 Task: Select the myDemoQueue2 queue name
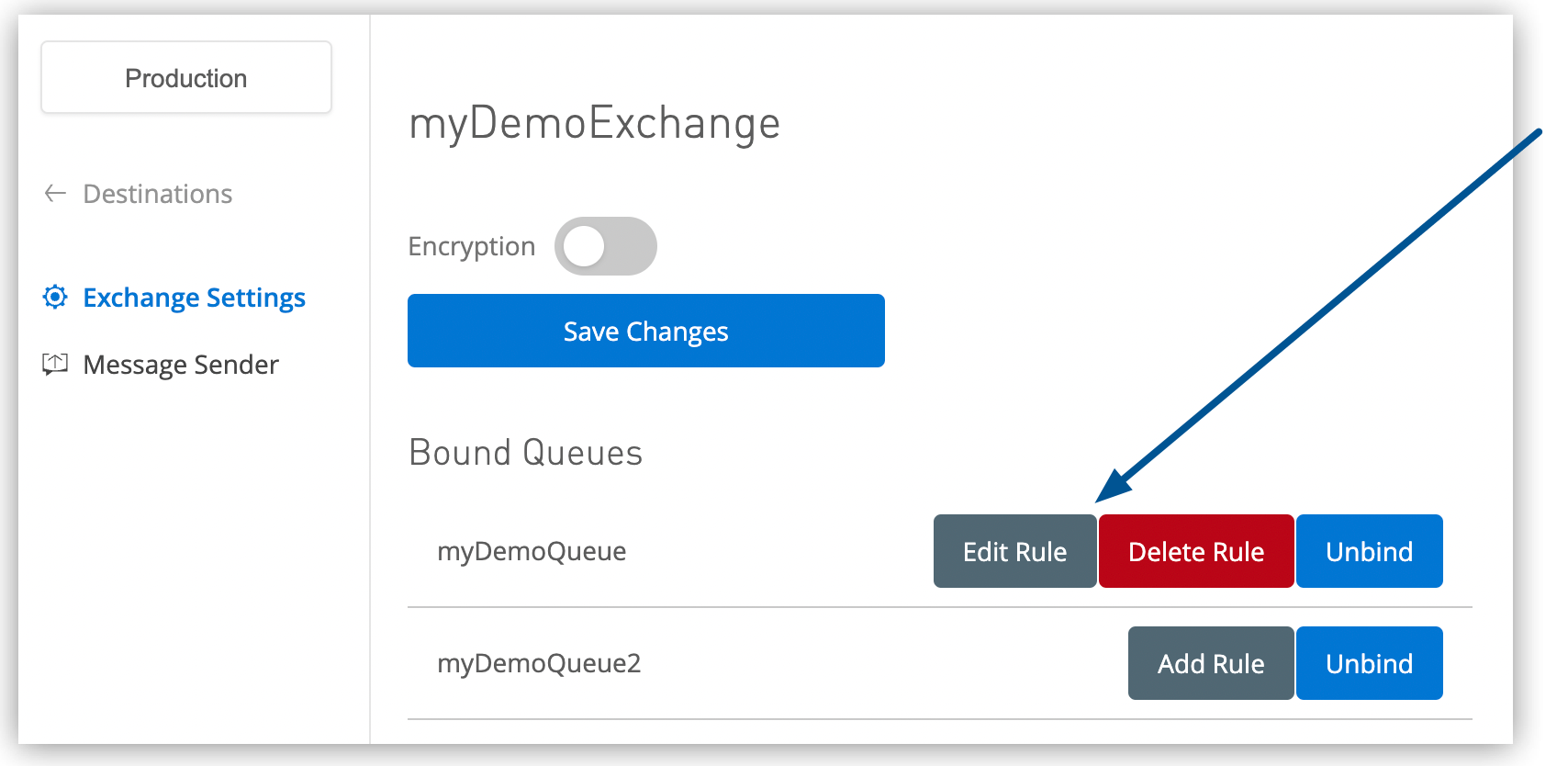[539, 663]
